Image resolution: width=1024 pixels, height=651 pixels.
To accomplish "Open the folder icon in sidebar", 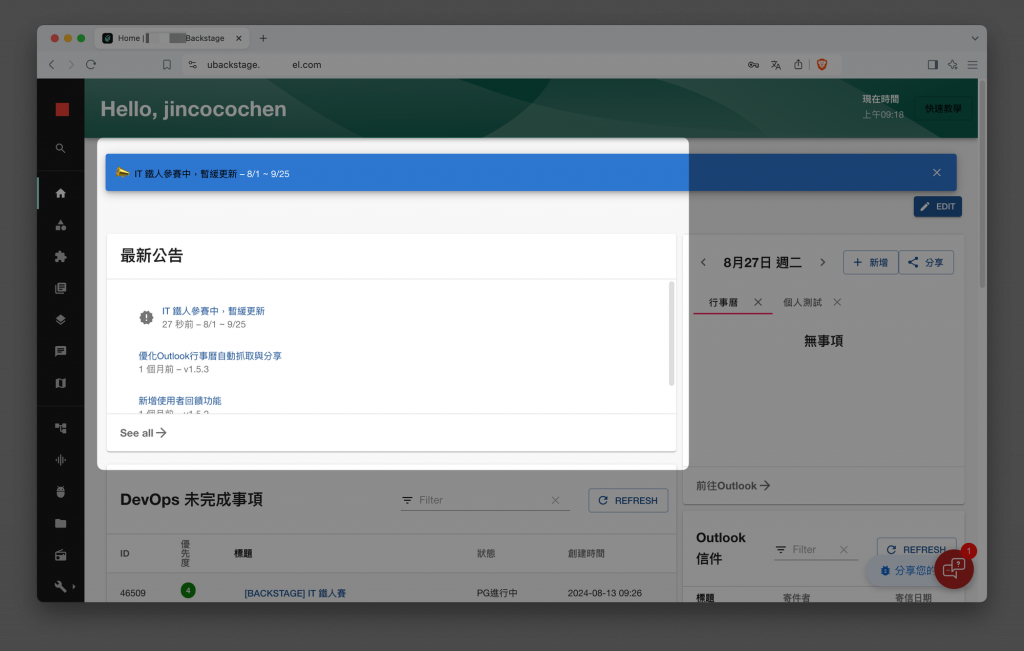I will click(60, 523).
